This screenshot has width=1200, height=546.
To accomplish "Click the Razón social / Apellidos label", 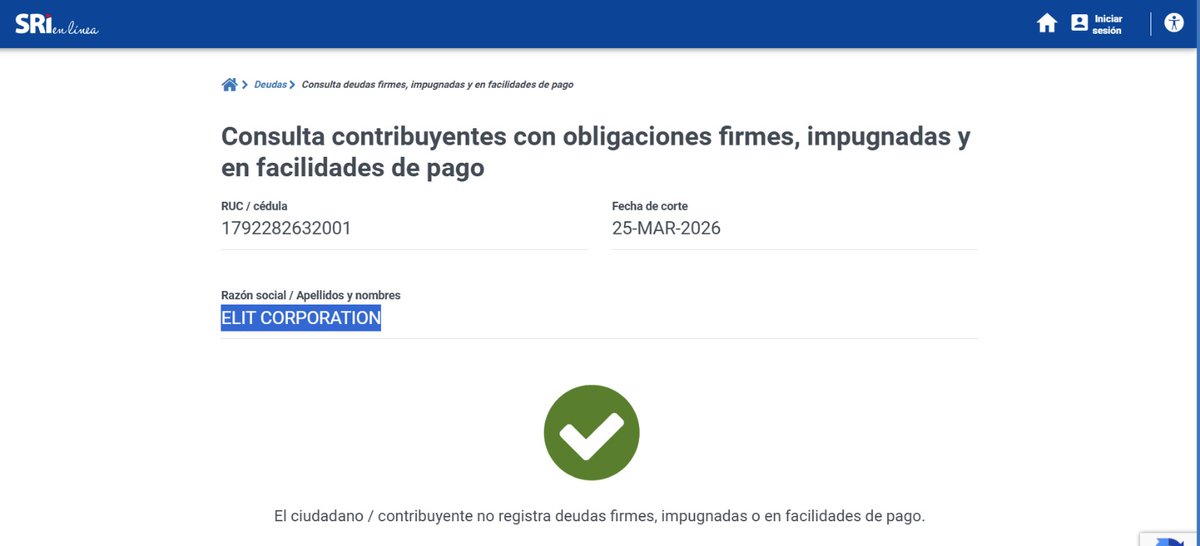I will pyautogui.click(x=311, y=296).
